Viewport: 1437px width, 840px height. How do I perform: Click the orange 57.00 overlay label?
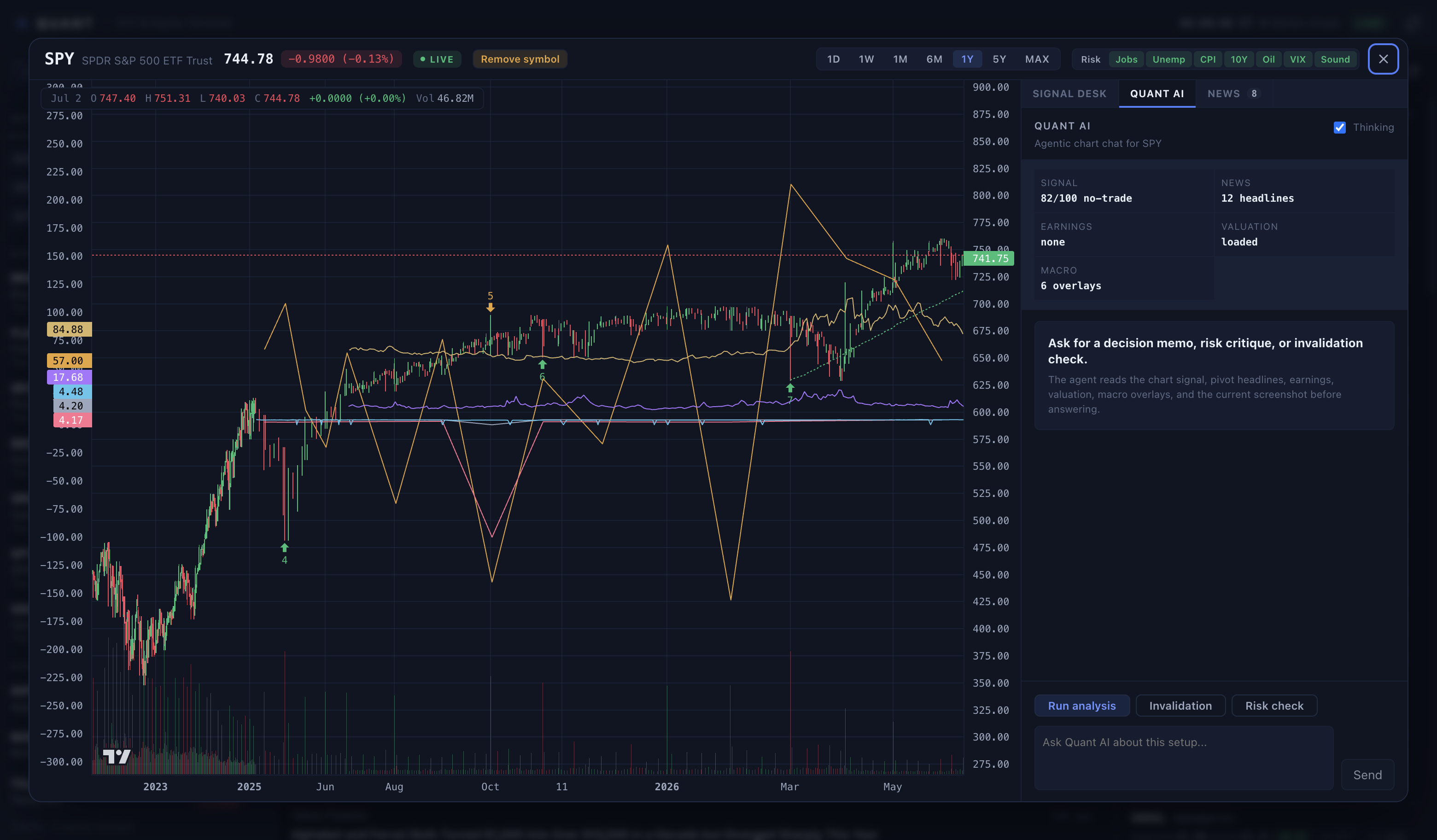[69, 361]
